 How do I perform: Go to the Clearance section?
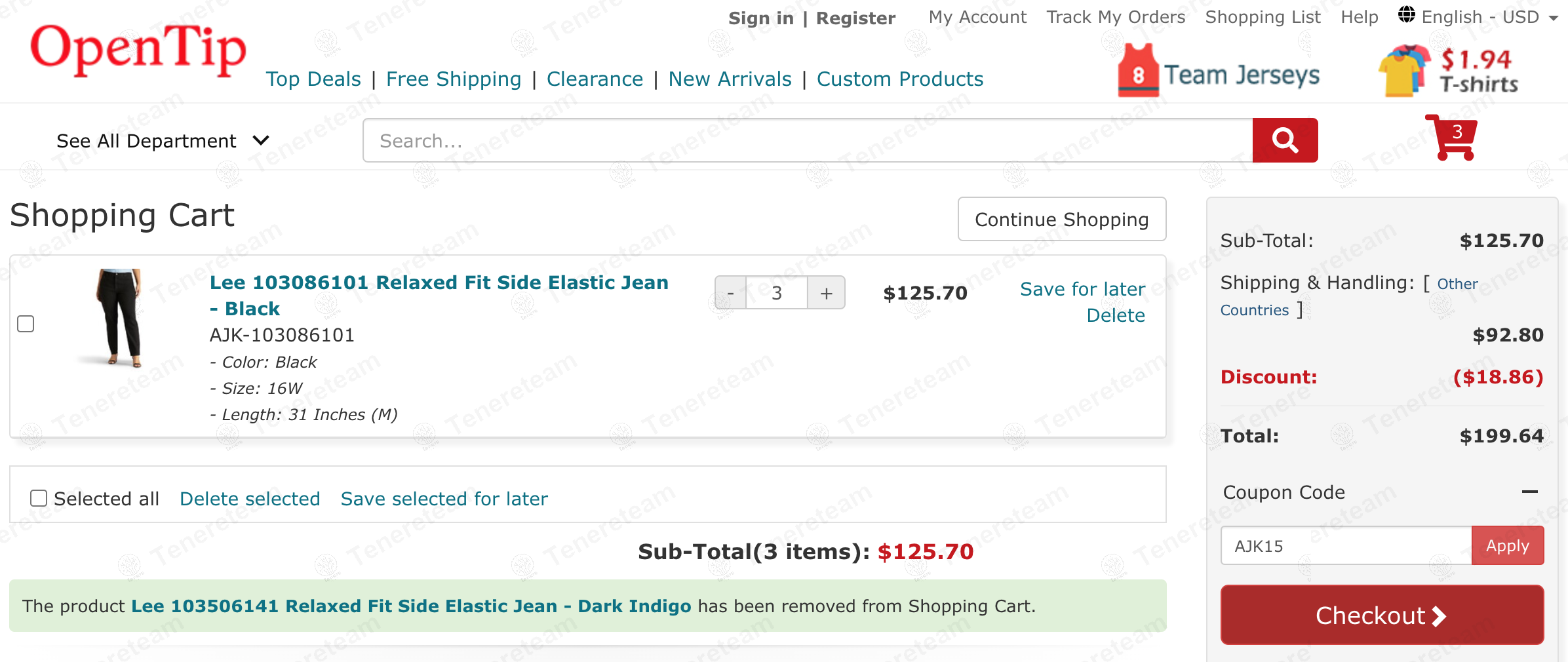click(595, 79)
